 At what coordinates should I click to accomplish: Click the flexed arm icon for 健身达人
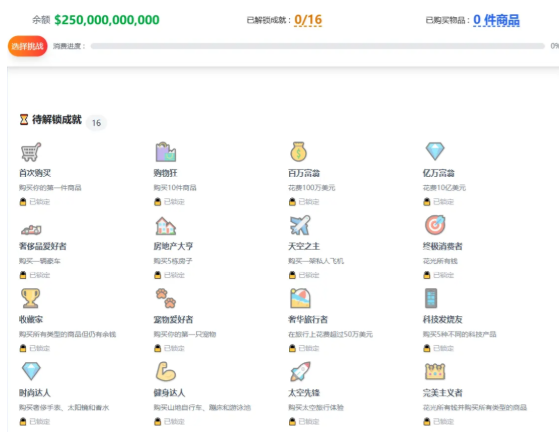point(166,372)
